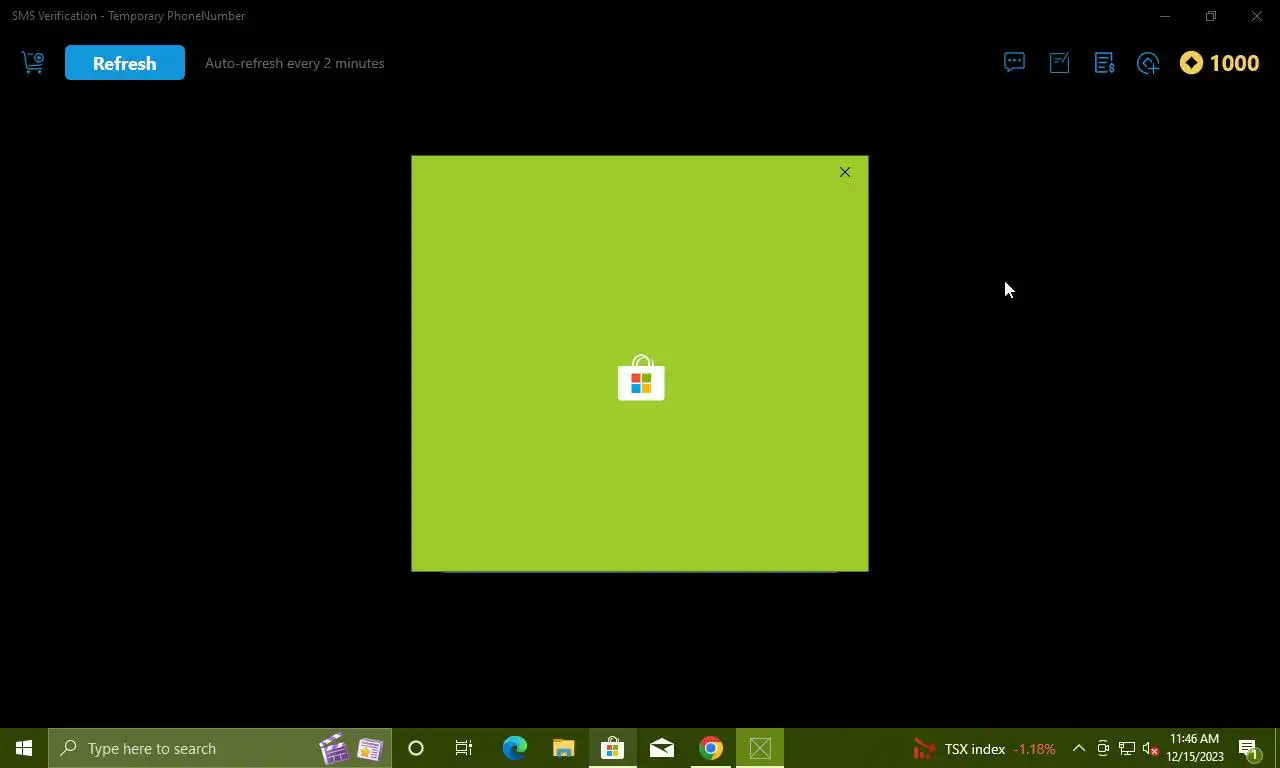Click the TSX index news widget

click(984, 748)
